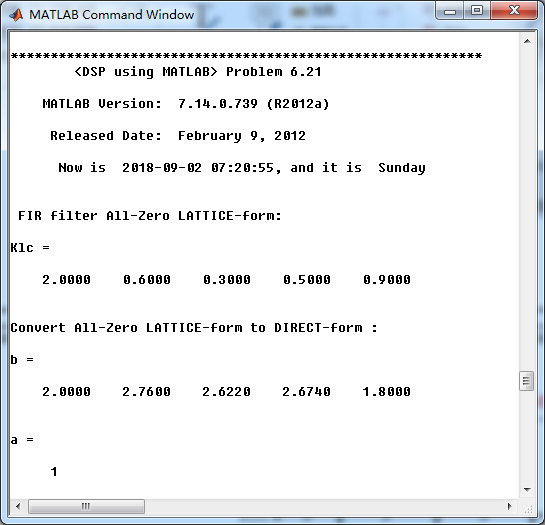
Task: Click the vertical scrollbar down arrow
Action: click(527, 490)
